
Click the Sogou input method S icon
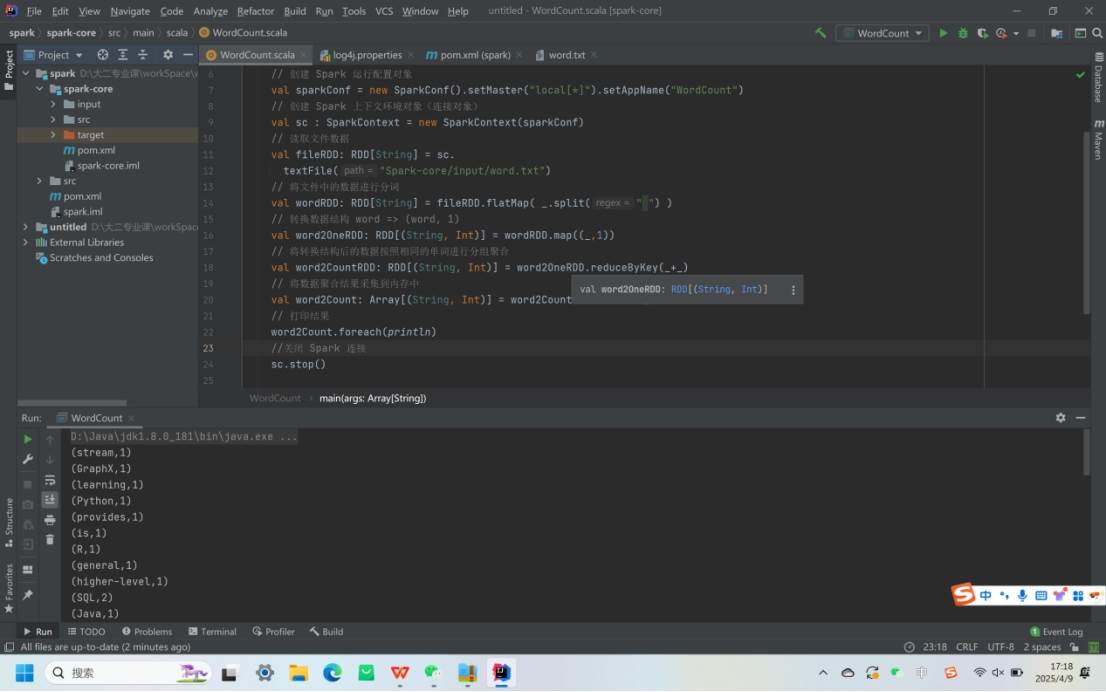point(963,595)
